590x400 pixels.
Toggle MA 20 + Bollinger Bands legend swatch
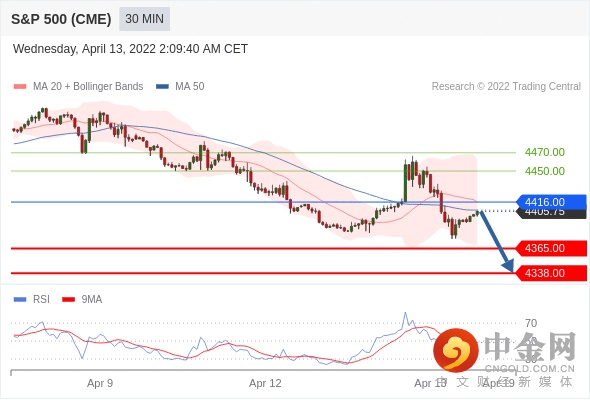pos(20,87)
